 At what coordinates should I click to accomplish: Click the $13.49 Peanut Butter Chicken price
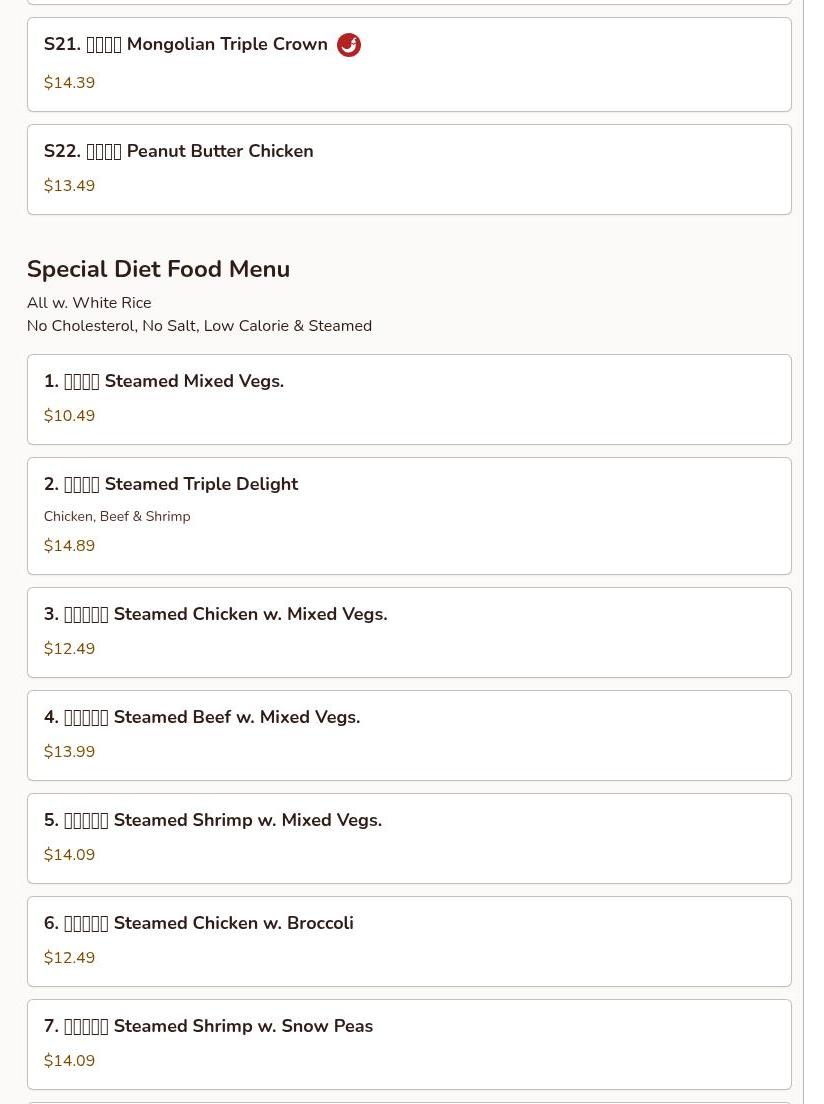(69, 186)
